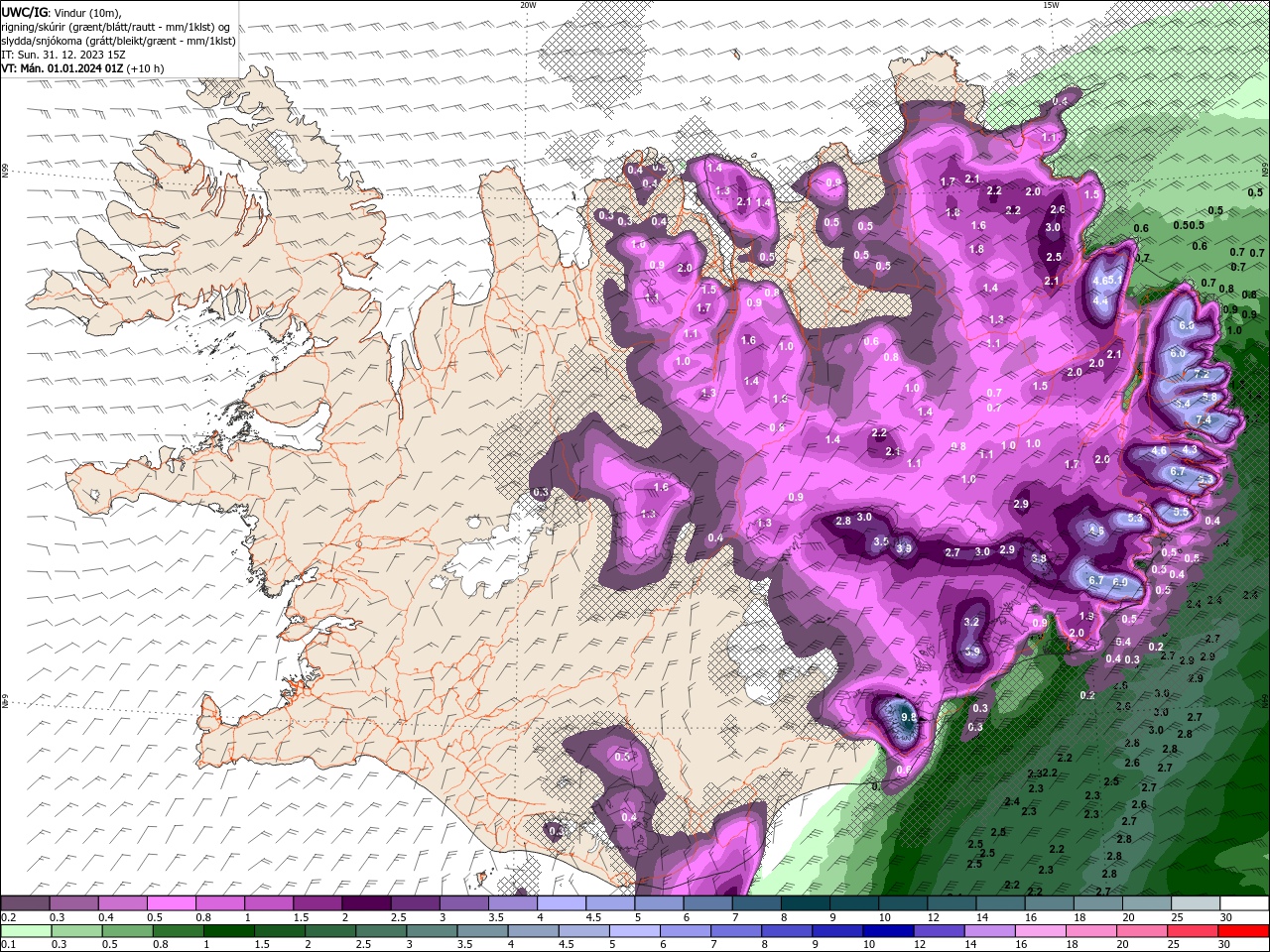Select the '7.4' value on east coast
This screenshot has width=1270, height=952.
click(x=1205, y=420)
